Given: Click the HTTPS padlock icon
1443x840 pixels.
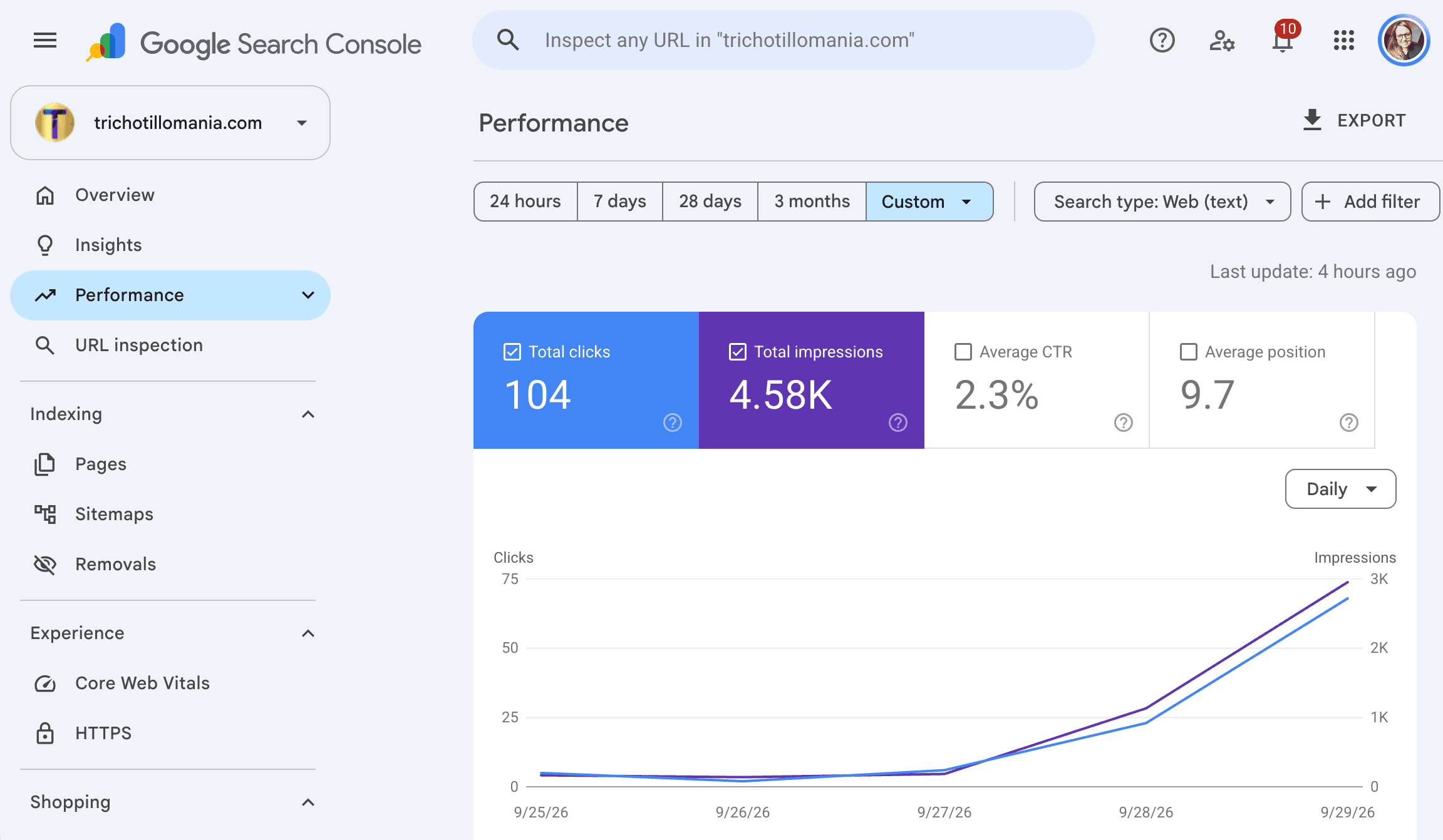Looking at the screenshot, I should [x=45, y=734].
